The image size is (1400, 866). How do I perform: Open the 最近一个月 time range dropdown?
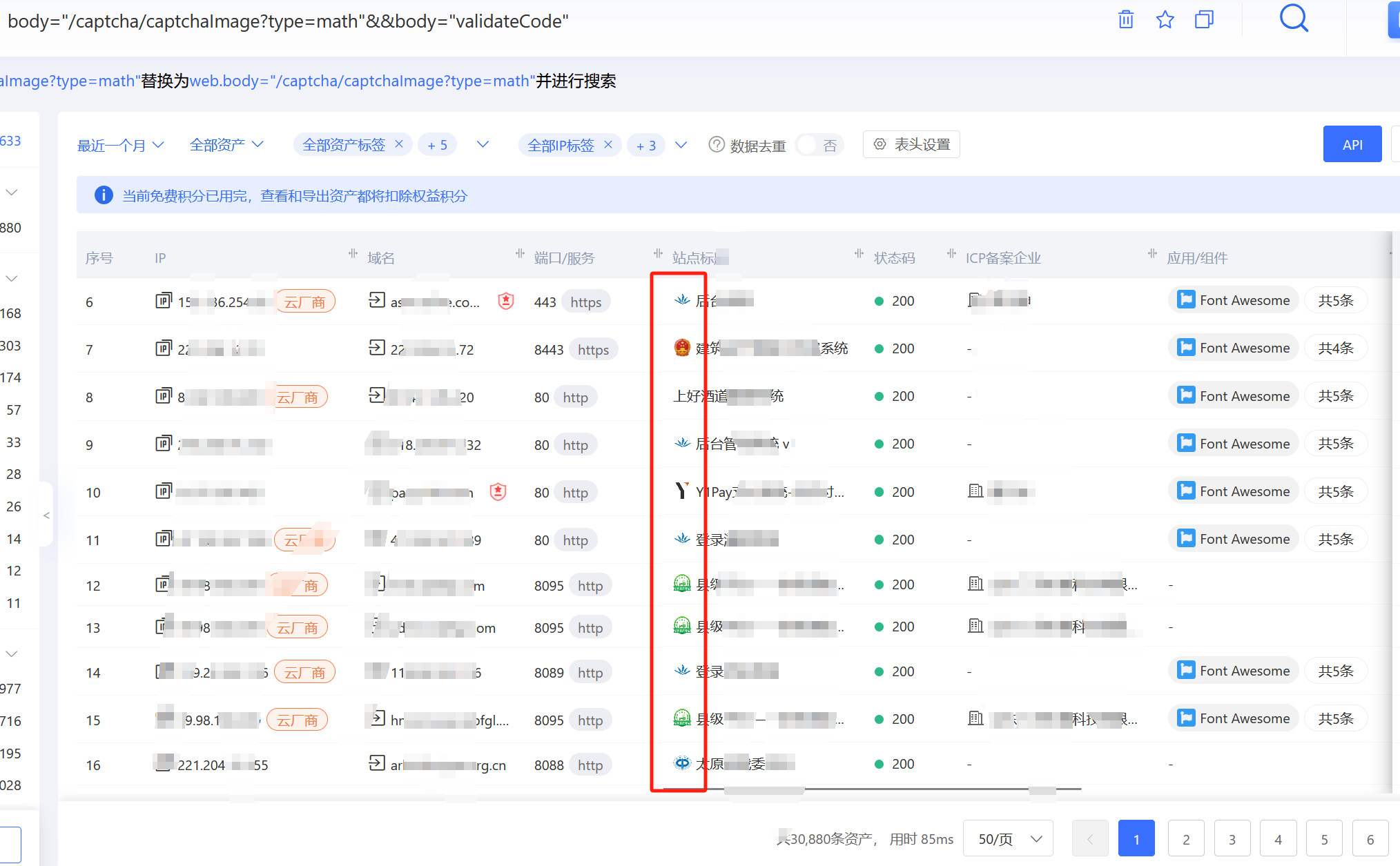[120, 145]
